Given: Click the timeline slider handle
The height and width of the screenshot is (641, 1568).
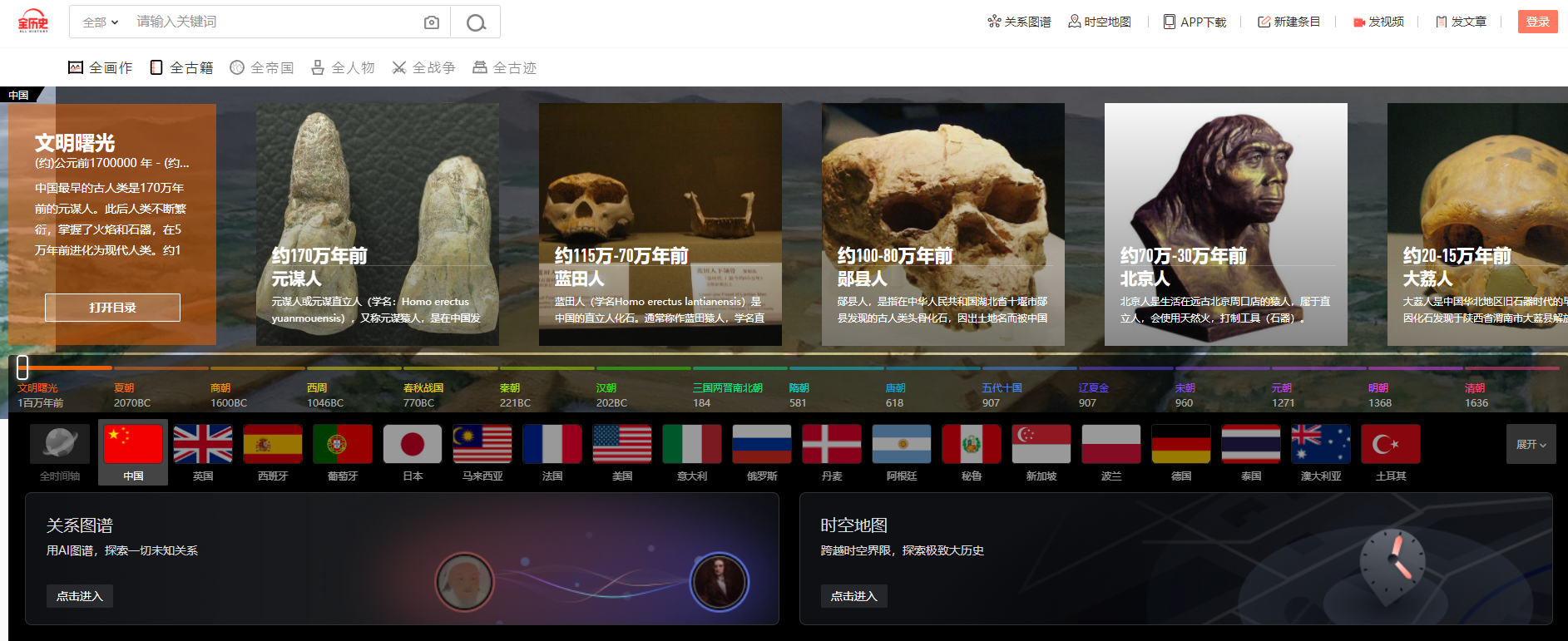Looking at the screenshot, I should click(x=22, y=367).
